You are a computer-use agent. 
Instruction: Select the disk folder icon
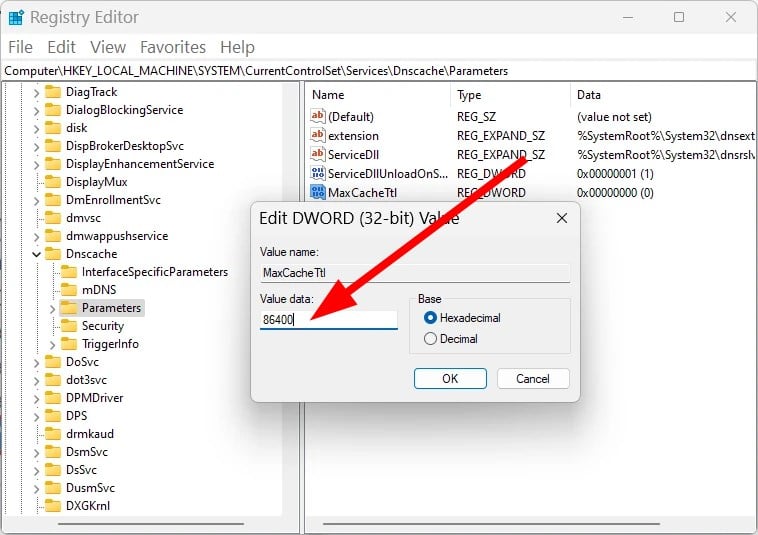(53, 128)
